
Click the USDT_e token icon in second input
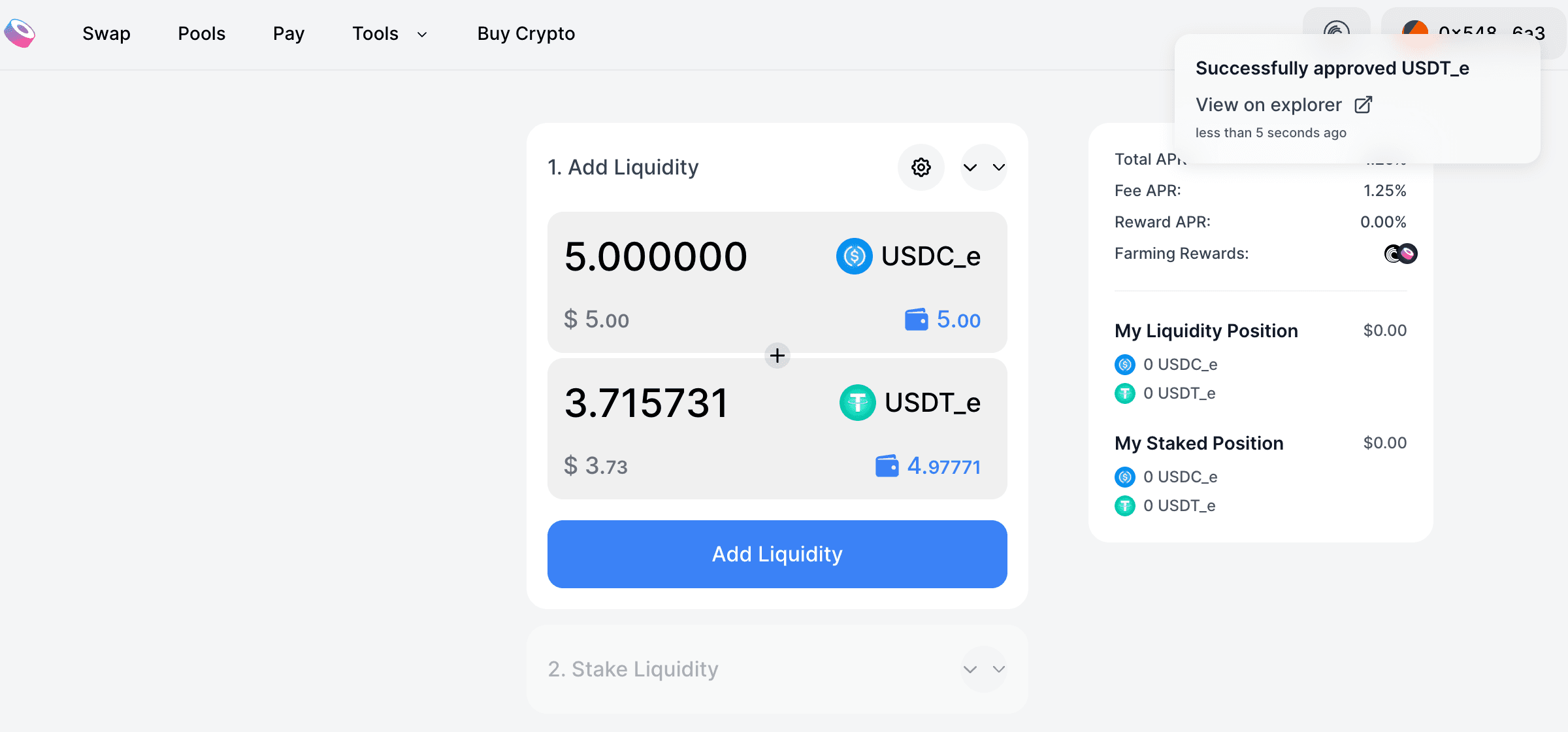pos(857,403)
